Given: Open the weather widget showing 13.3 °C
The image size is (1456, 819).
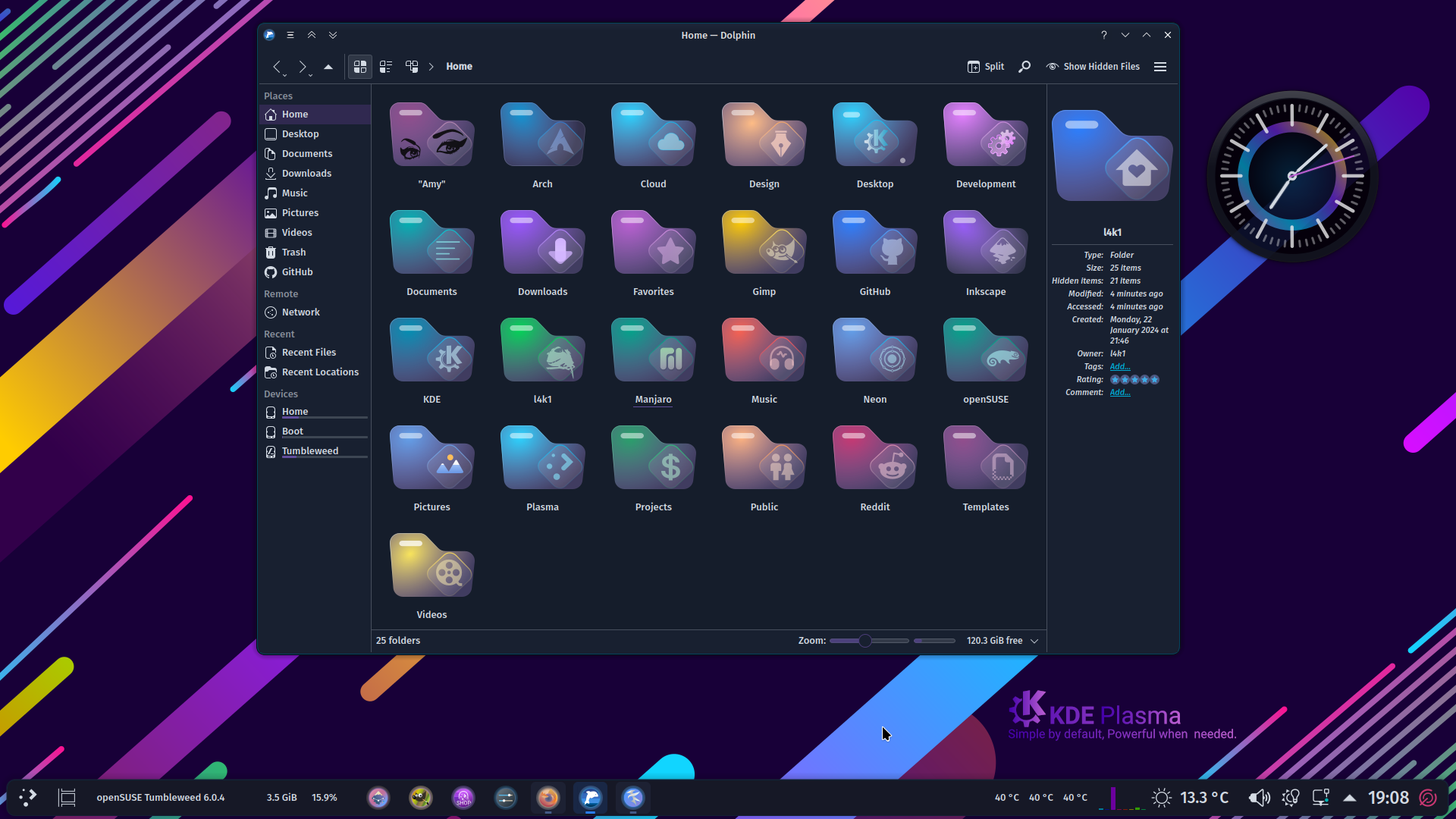Looking at the screenshot, I should click(x=1191, y=798).
